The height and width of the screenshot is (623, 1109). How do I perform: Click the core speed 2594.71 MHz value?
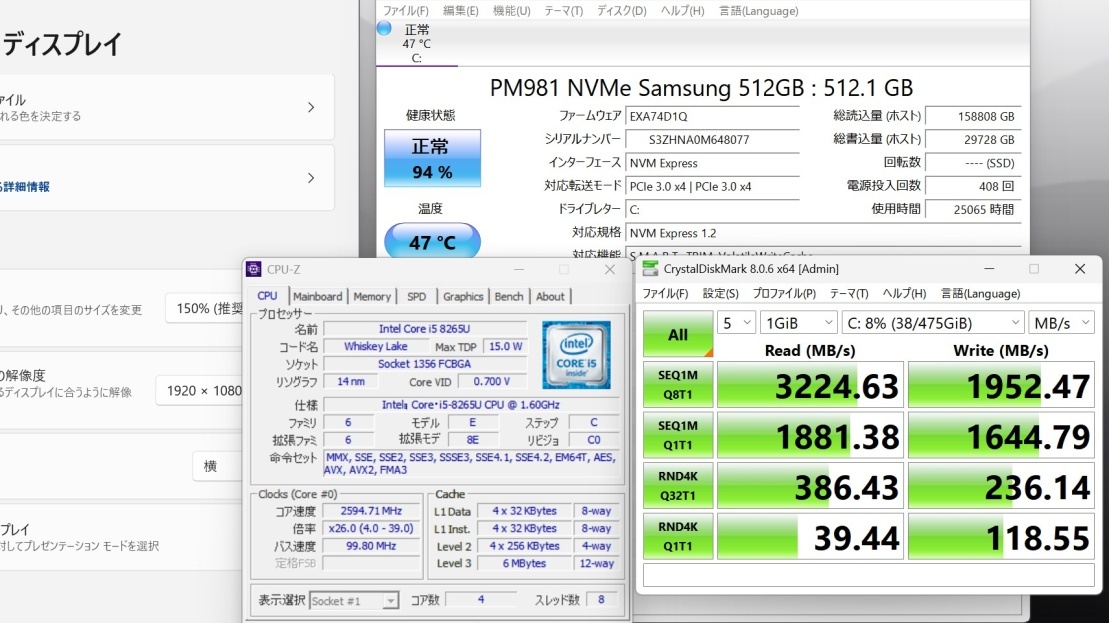coord(371,511)
